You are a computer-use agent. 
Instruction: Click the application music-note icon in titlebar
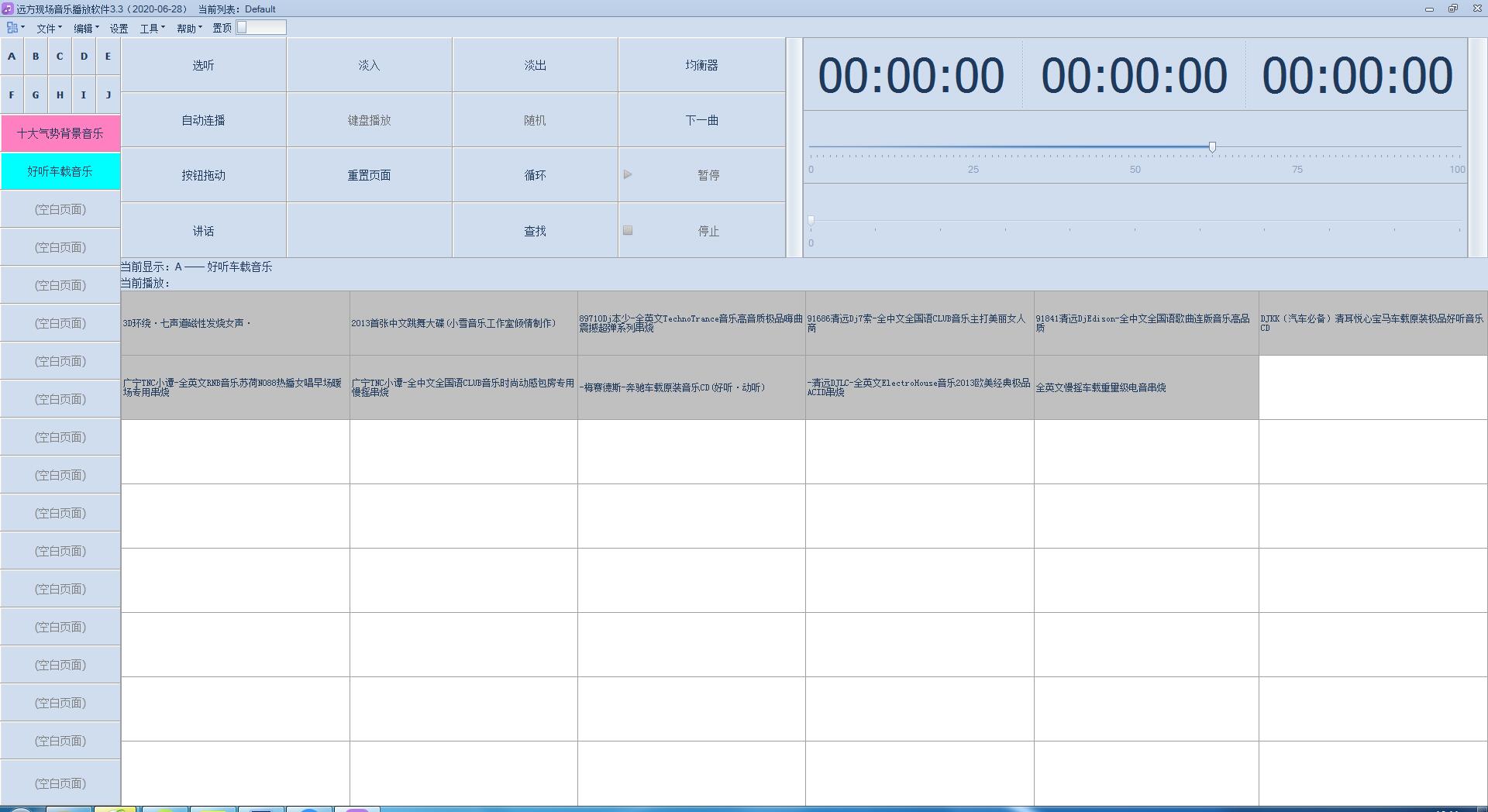6,9
